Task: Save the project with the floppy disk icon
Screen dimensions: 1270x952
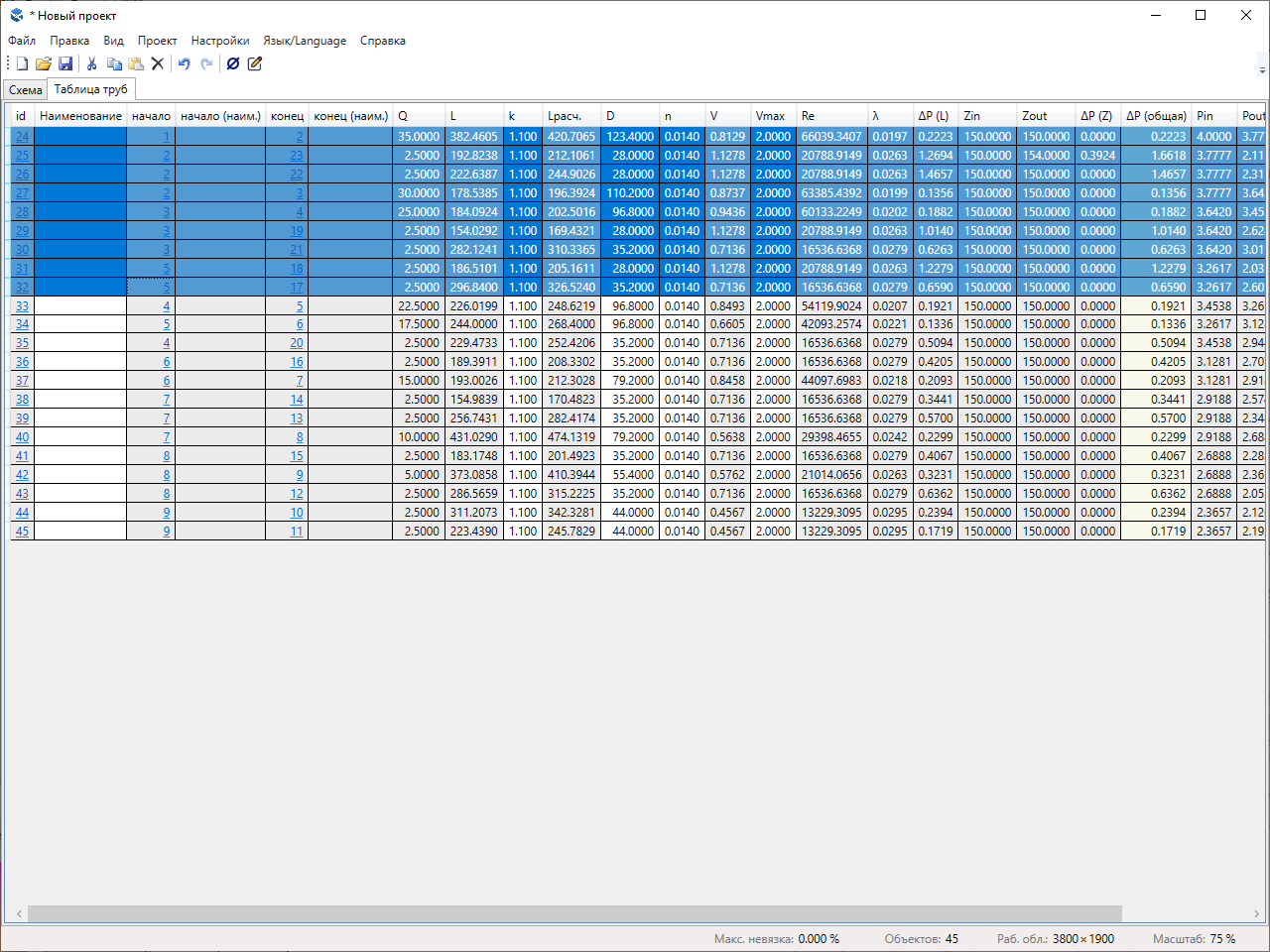Action: [x=65, y=63]
